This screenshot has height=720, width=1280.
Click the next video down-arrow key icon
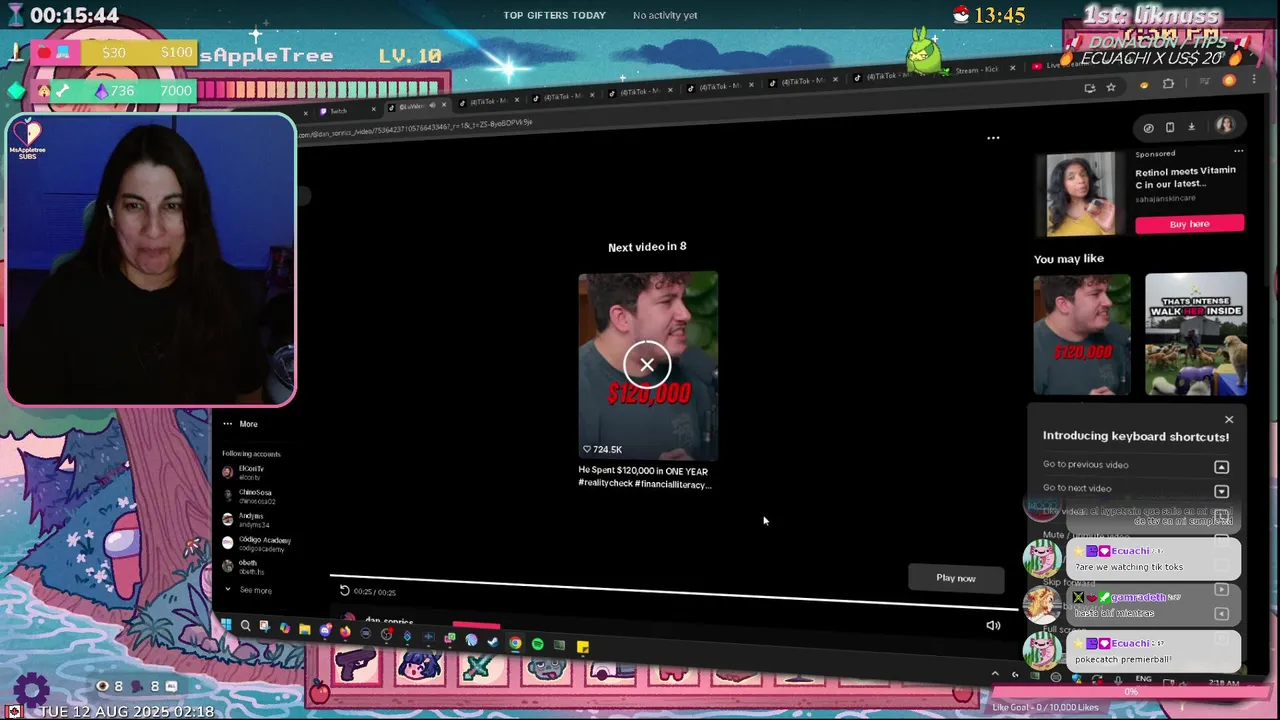tap(1221, 491)
